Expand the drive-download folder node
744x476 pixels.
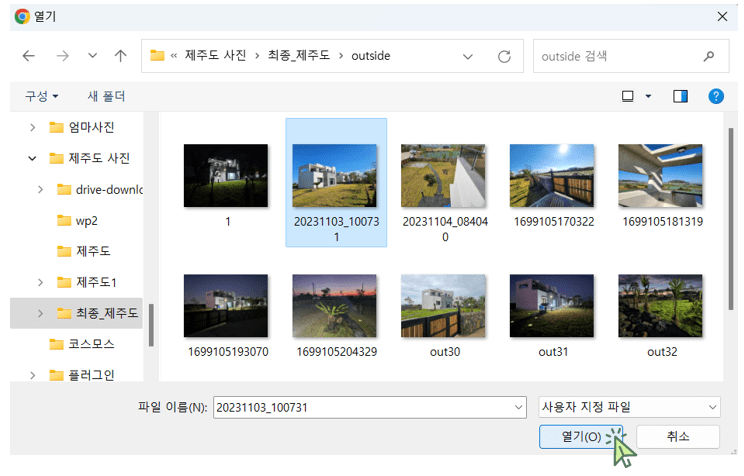[x=40, y=189]
